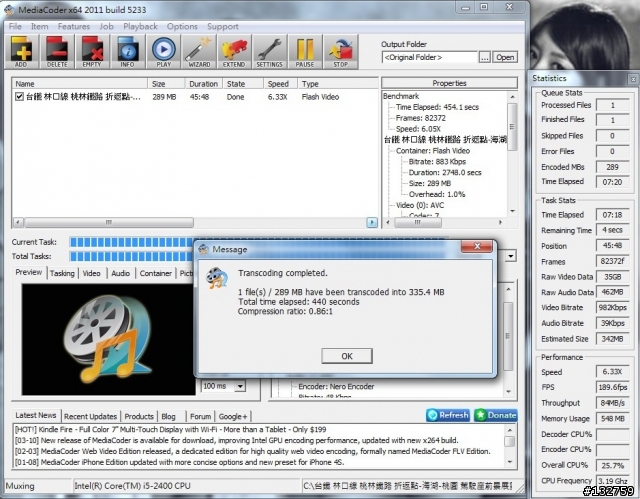The height and width of the screenshot is (499, 640).
Task: Switch to the Tasking tab
Action: (x=62, y=273)
